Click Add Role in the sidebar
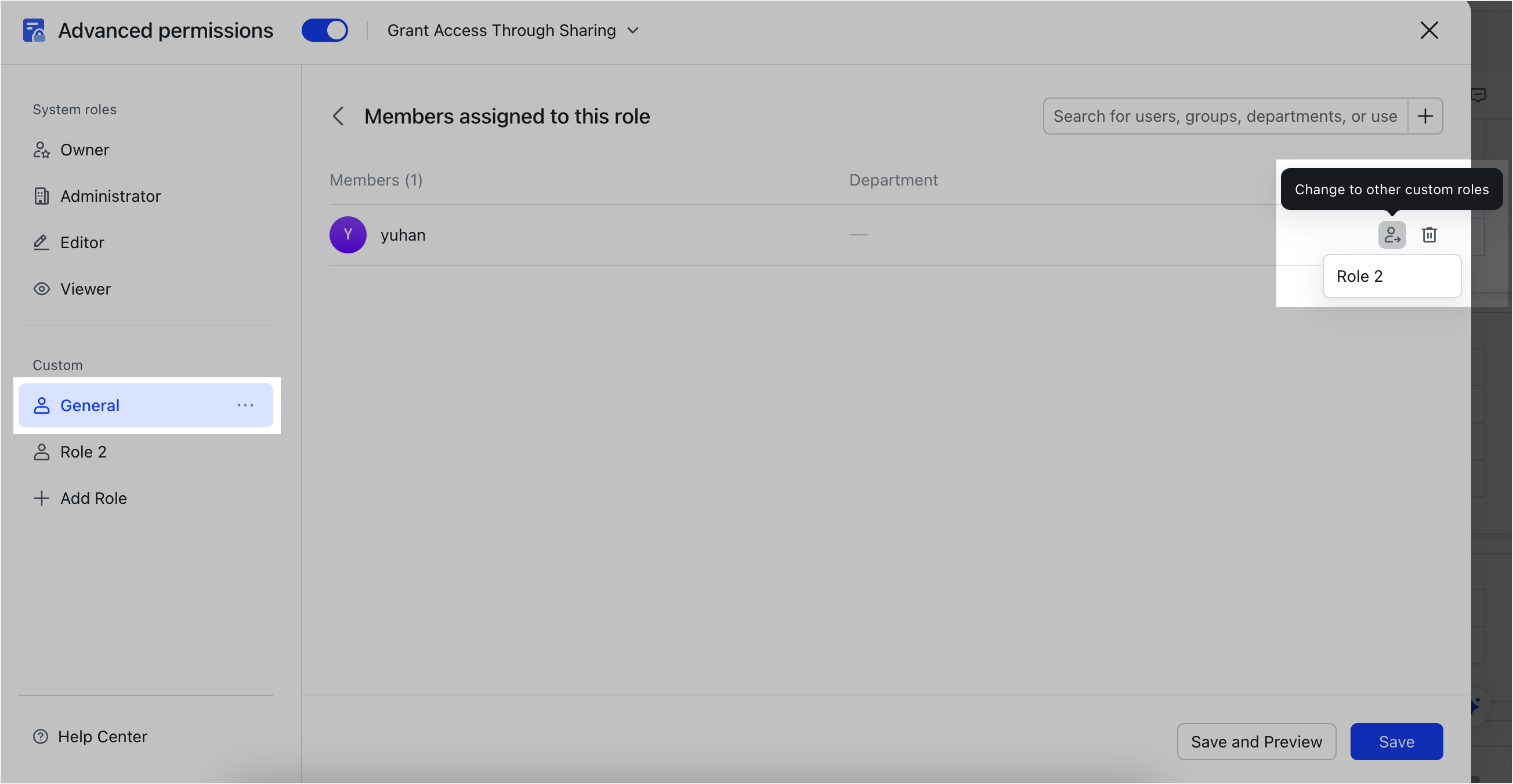 coord(93,498)
